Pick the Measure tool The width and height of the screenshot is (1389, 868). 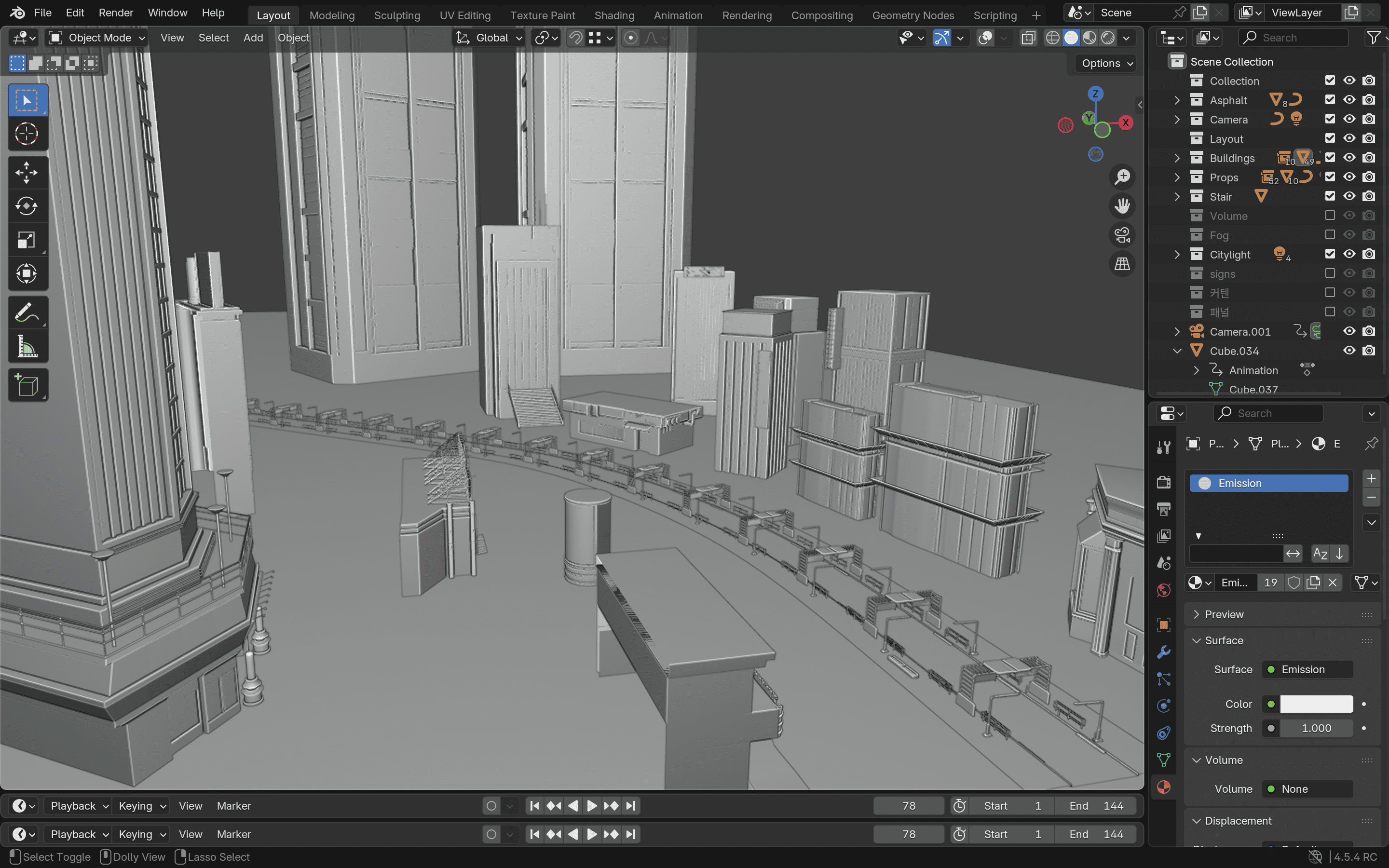[x=27, y=347]
